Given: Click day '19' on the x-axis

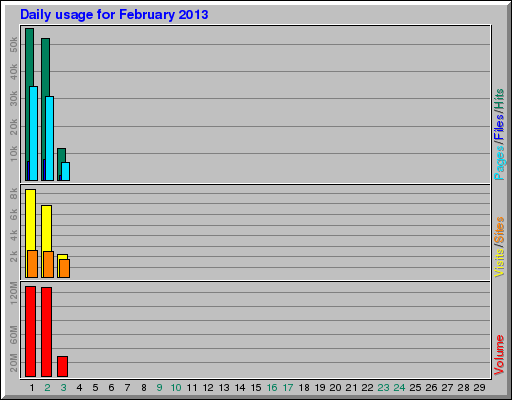Looking at the screenshot, I should coord(320,388).
